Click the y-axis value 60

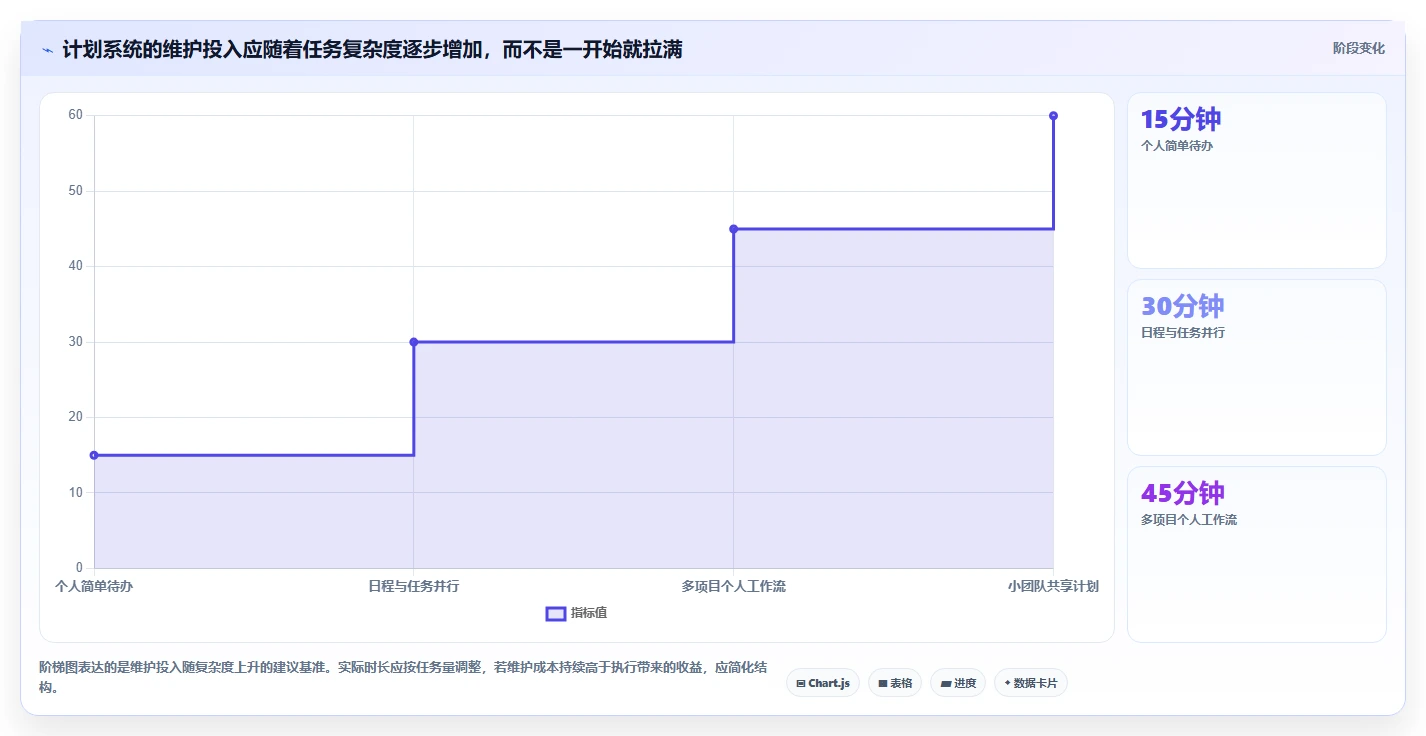[x=76, y=115]
